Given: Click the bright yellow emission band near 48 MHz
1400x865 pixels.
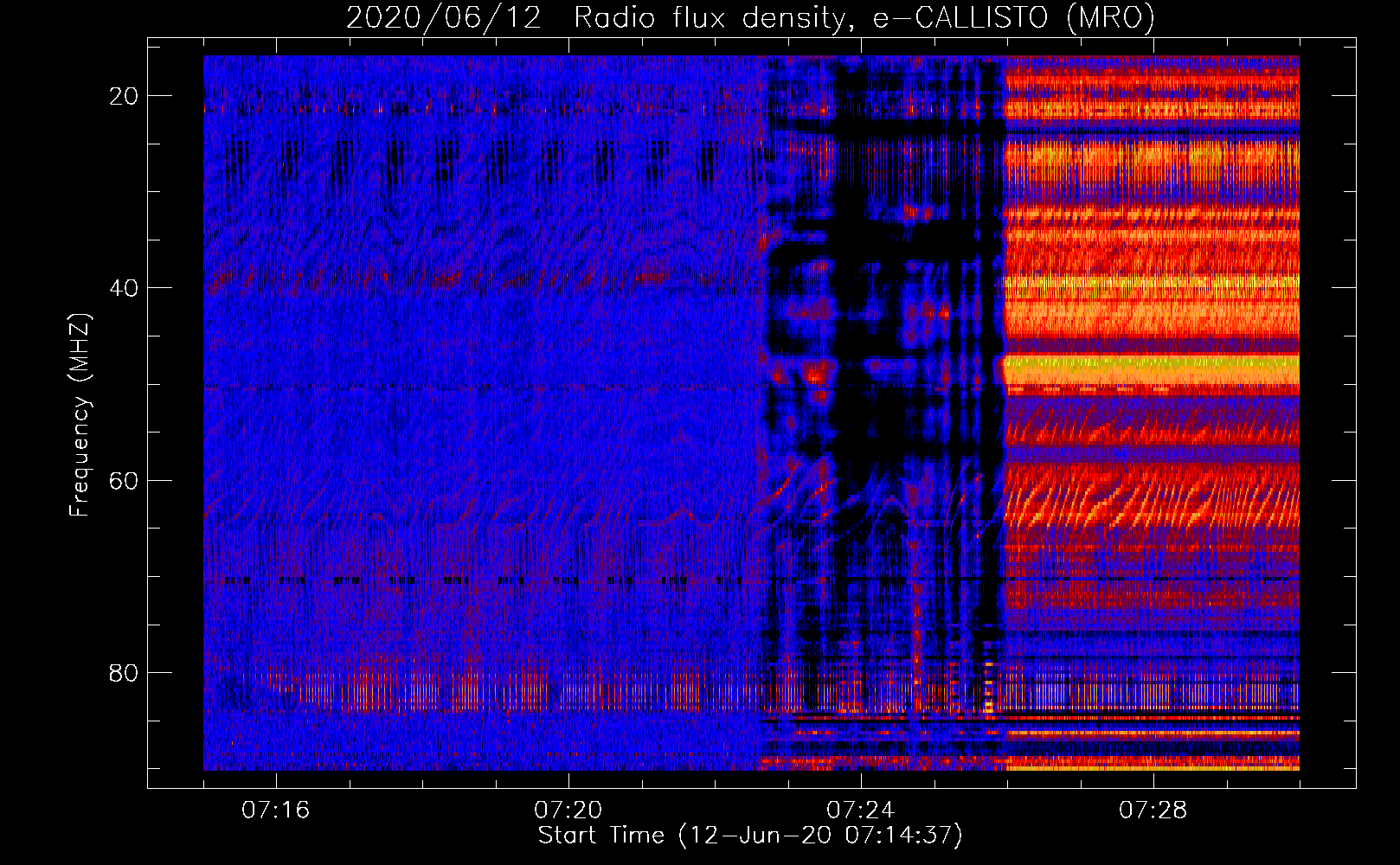Looking at the screenshot, I should 1151,369.
